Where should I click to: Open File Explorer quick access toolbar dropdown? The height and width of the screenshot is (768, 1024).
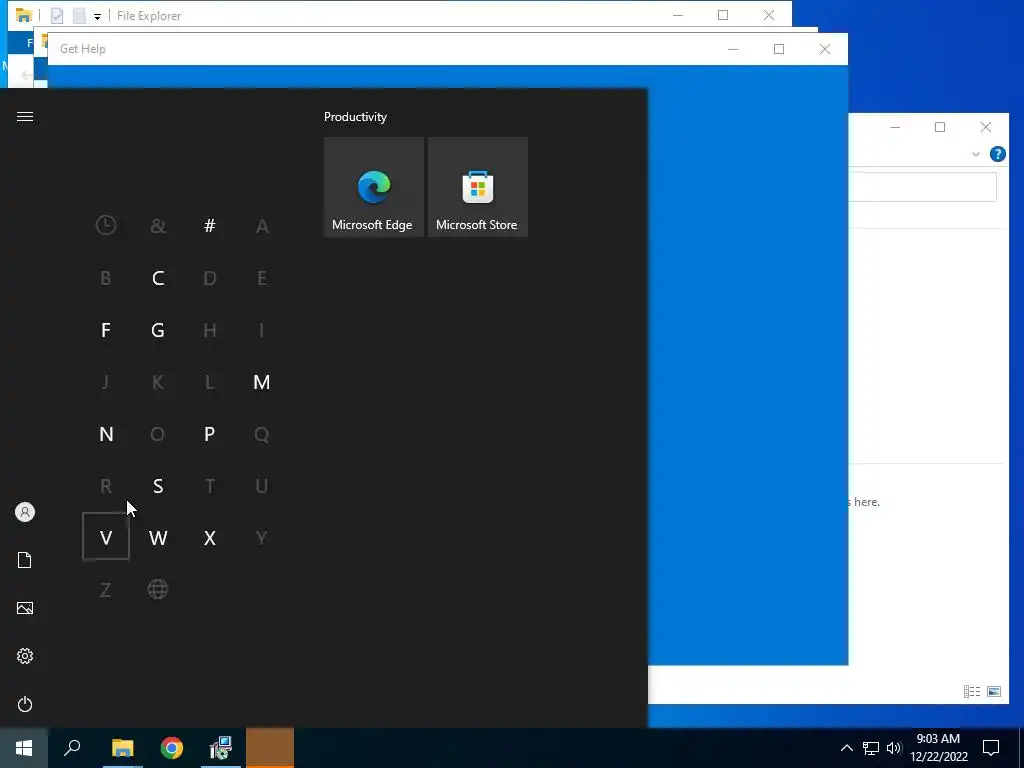pyautogui.click(x=97, y=16)
